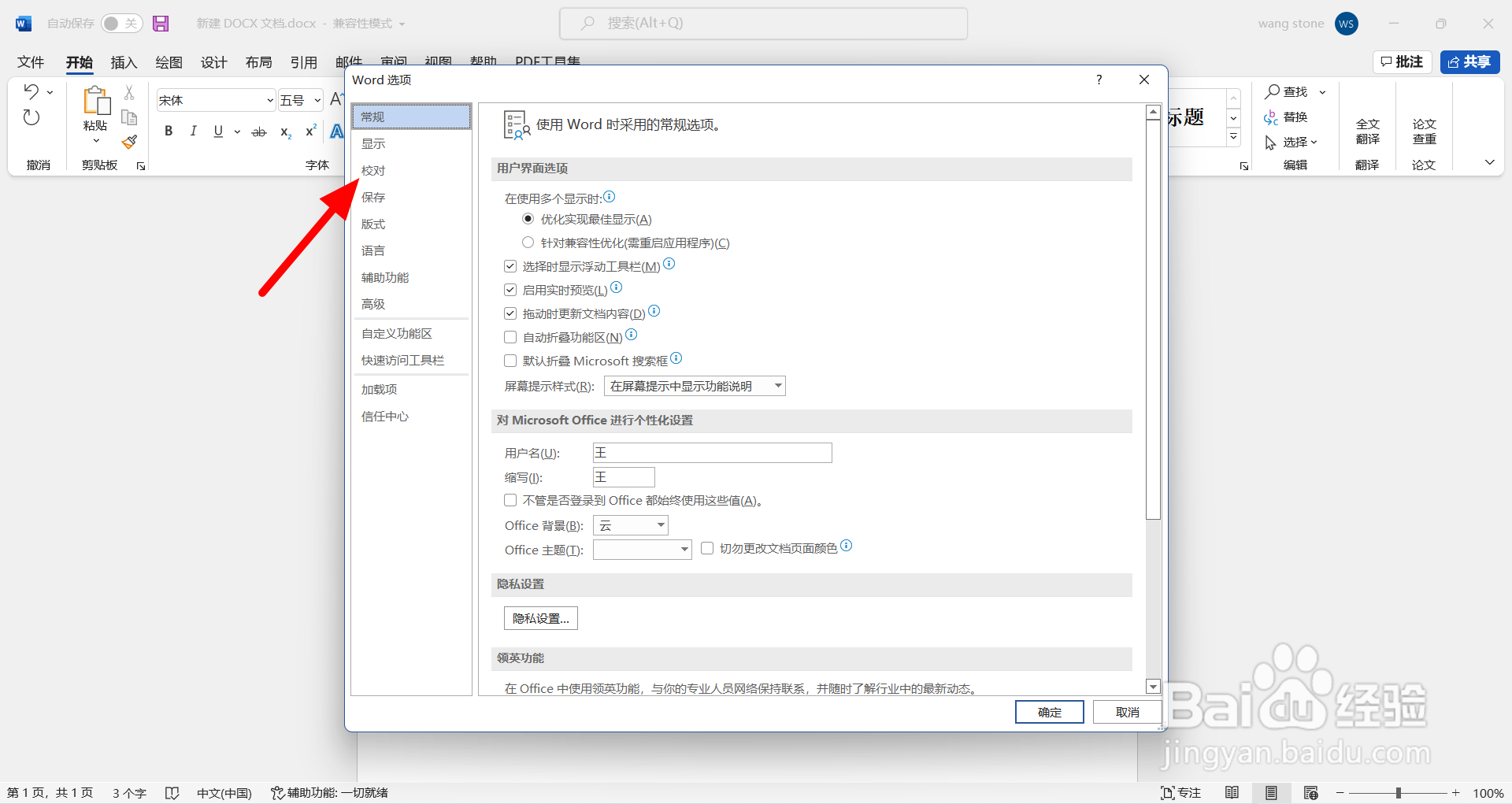The width and height of the screenshot is (1512, 804).
Task: Apply superscript formatting
Action: coord(311,131)
